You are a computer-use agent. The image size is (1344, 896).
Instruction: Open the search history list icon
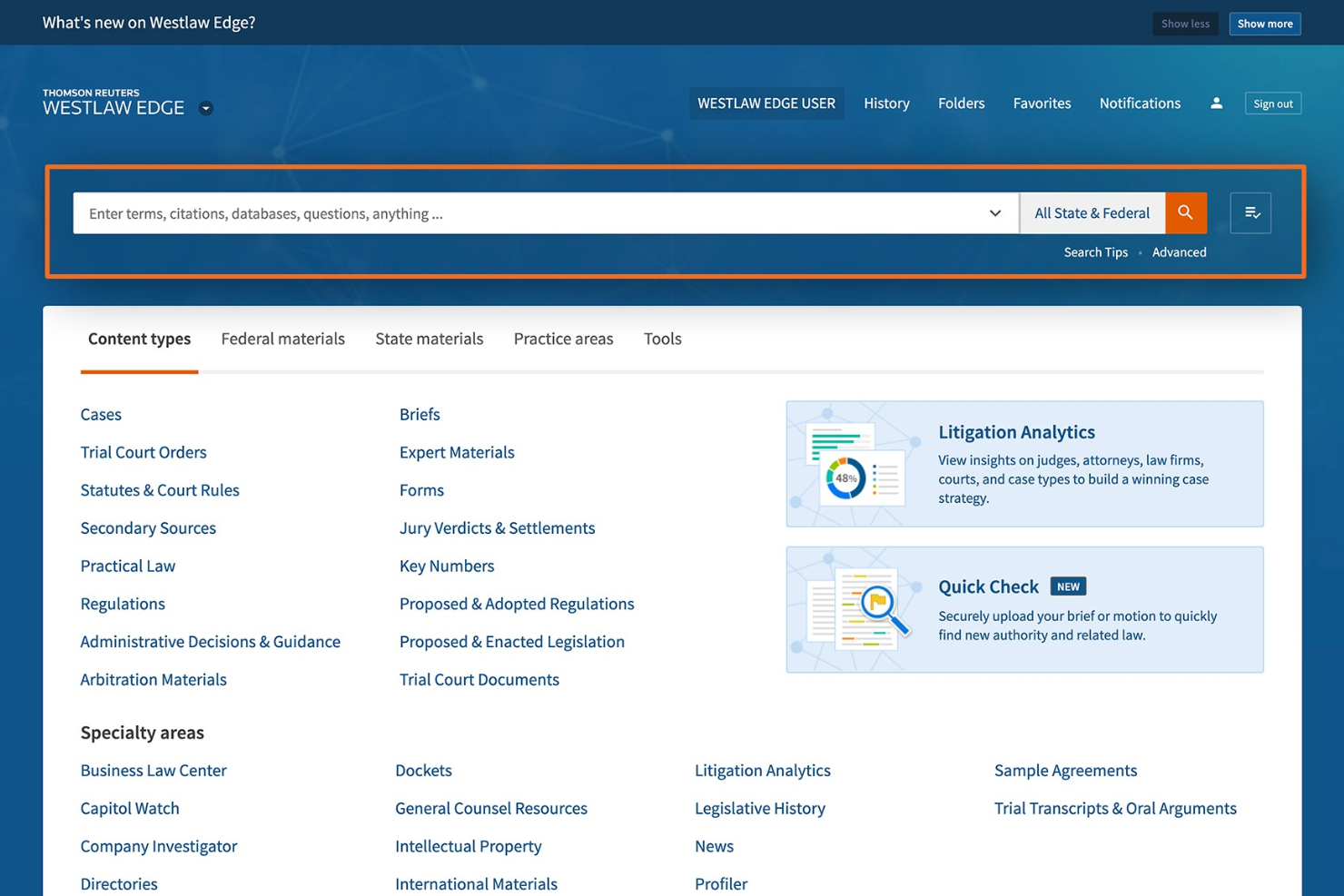[1250, 212]
